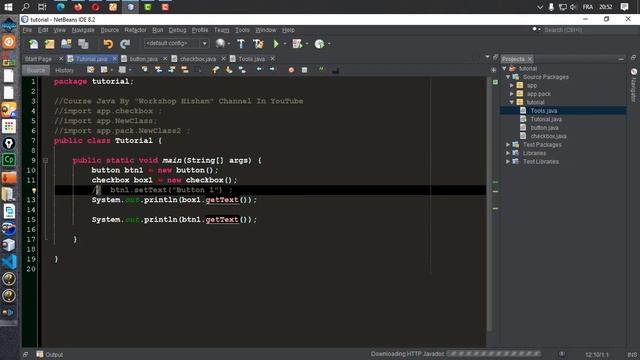Switch to the button.java tab
This screenshot has height=360, width=640.
[x=143, y=59]
